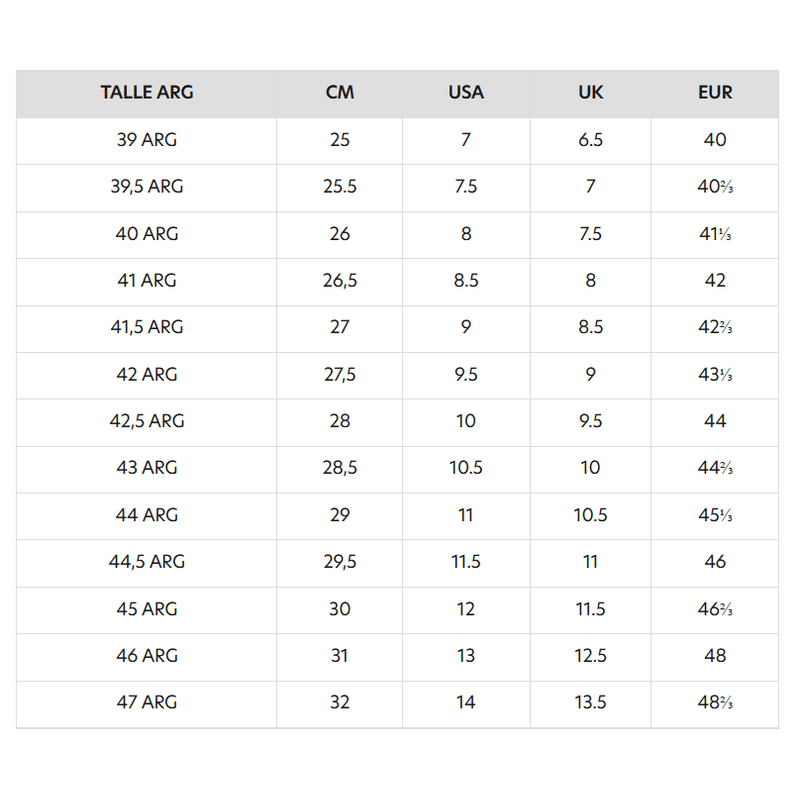Select the 6.5 UK size cell
This screenshot has width=800, height=800.
(x=591, y=140)
